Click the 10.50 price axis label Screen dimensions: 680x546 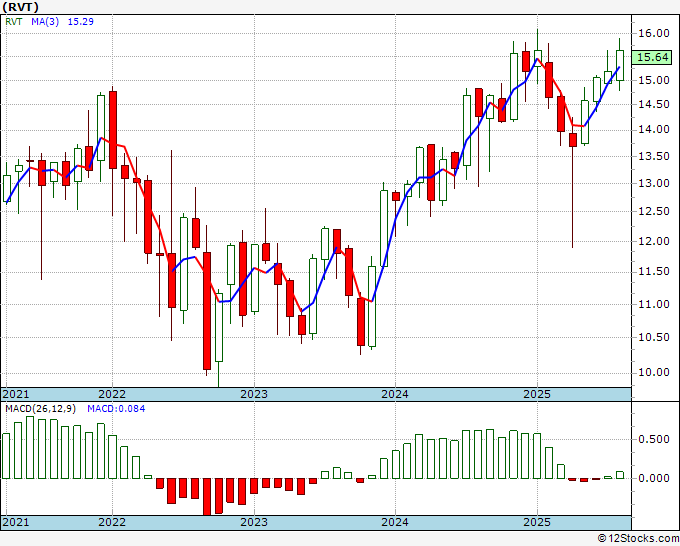pyautogui.click(x=654, y=337)
